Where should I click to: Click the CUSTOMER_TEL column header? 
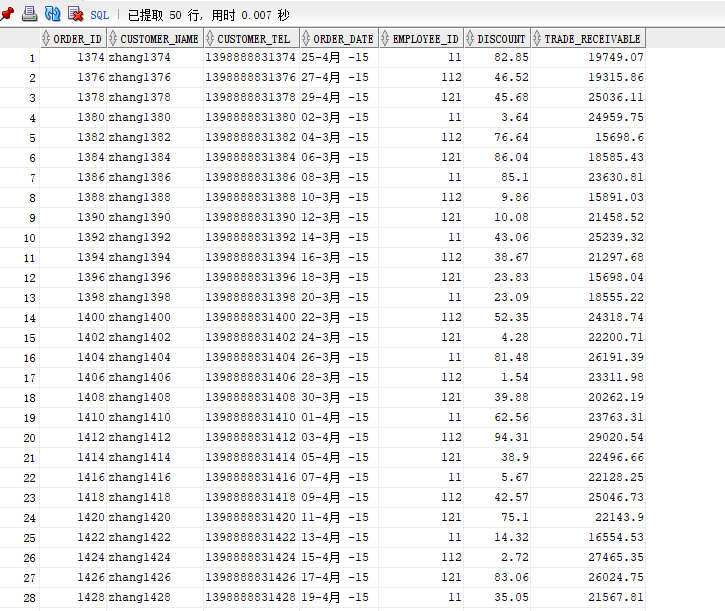pos(252,39)
